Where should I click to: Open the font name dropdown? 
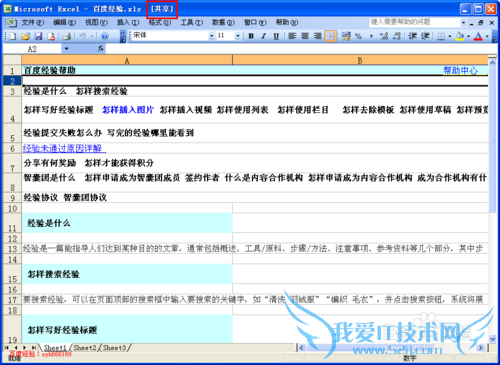[211, 36]
